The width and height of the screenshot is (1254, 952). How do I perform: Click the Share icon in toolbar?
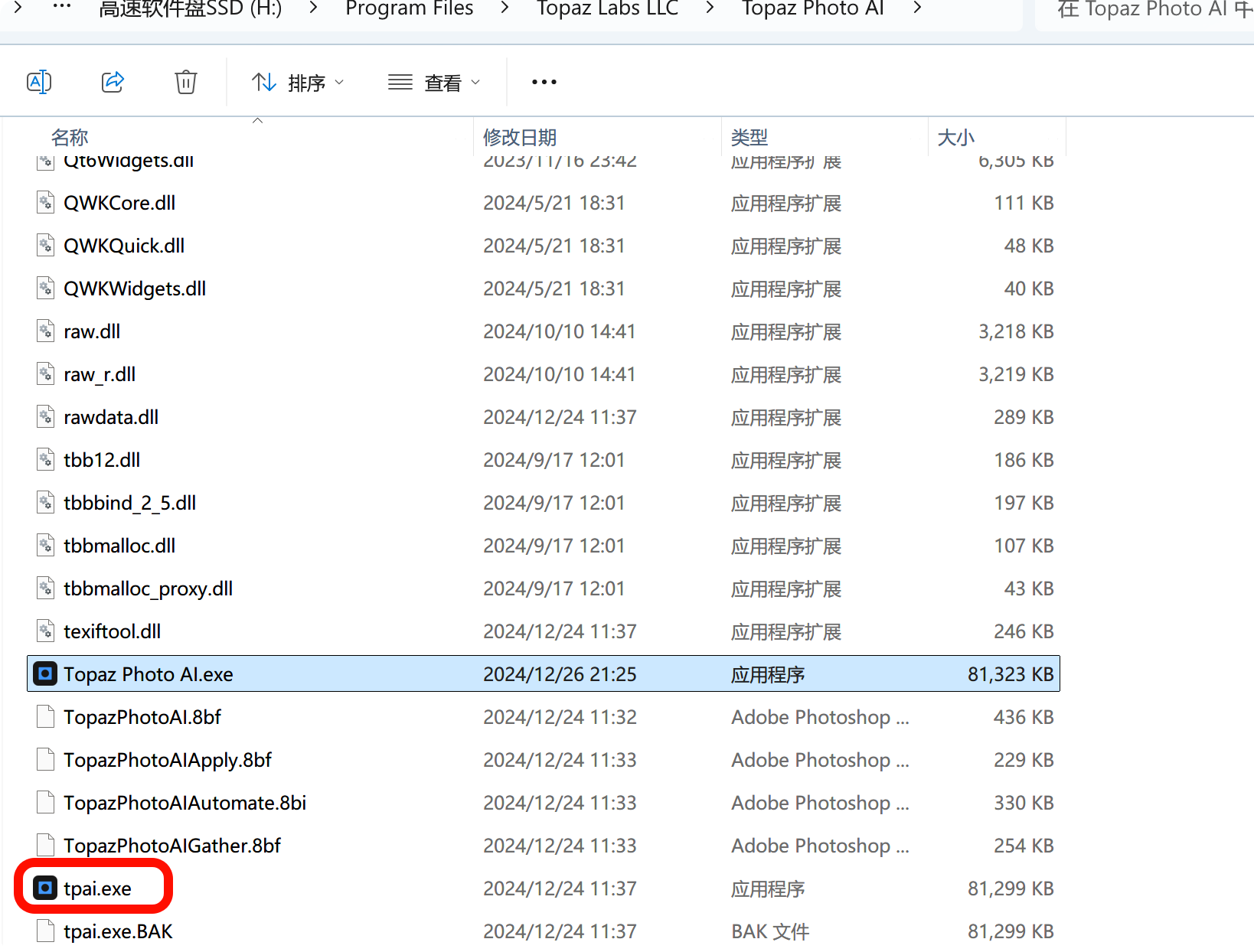pyautogui.click(x=113, y=81)
